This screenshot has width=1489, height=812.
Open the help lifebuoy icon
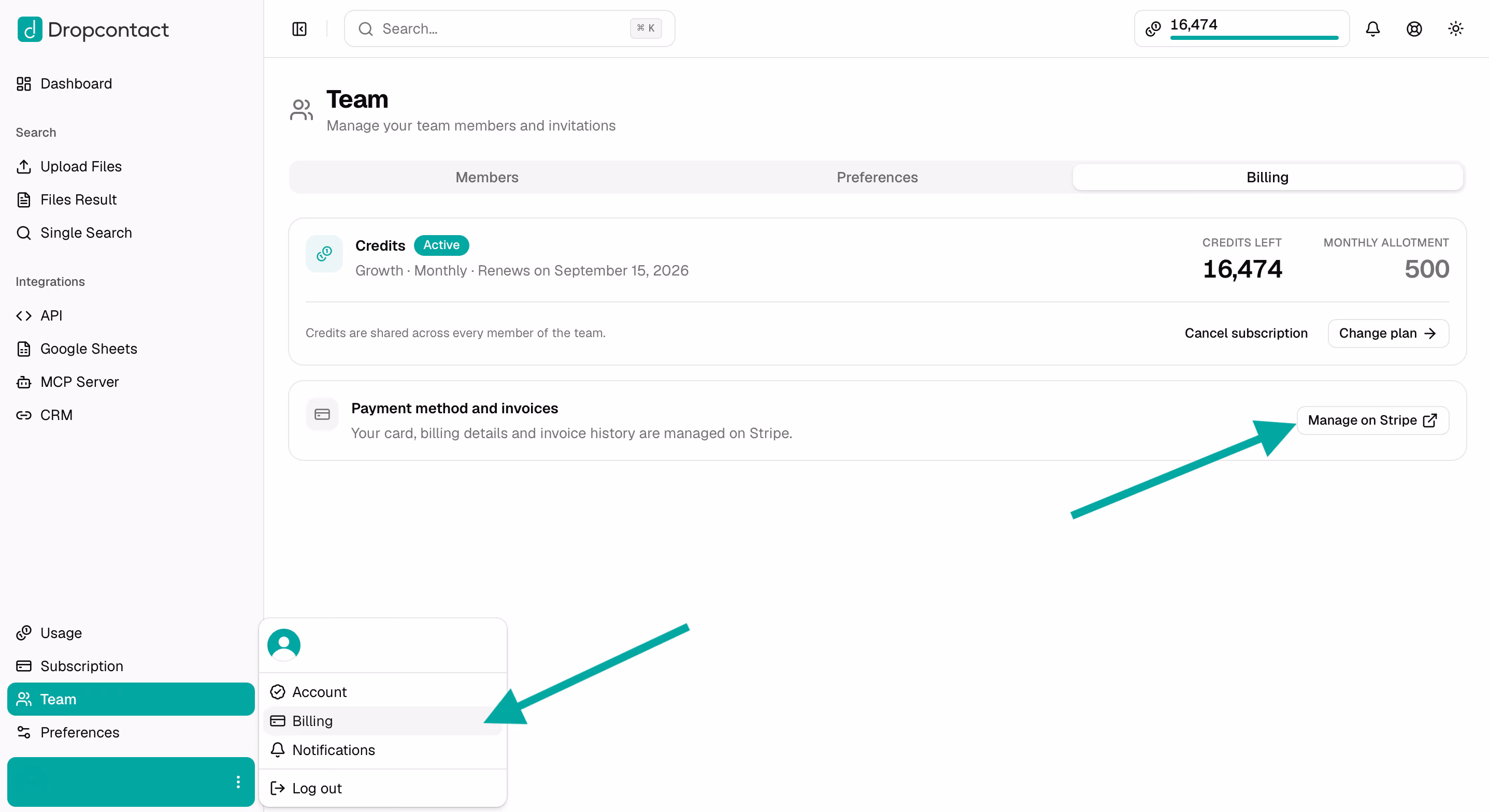click(1414, 29)
